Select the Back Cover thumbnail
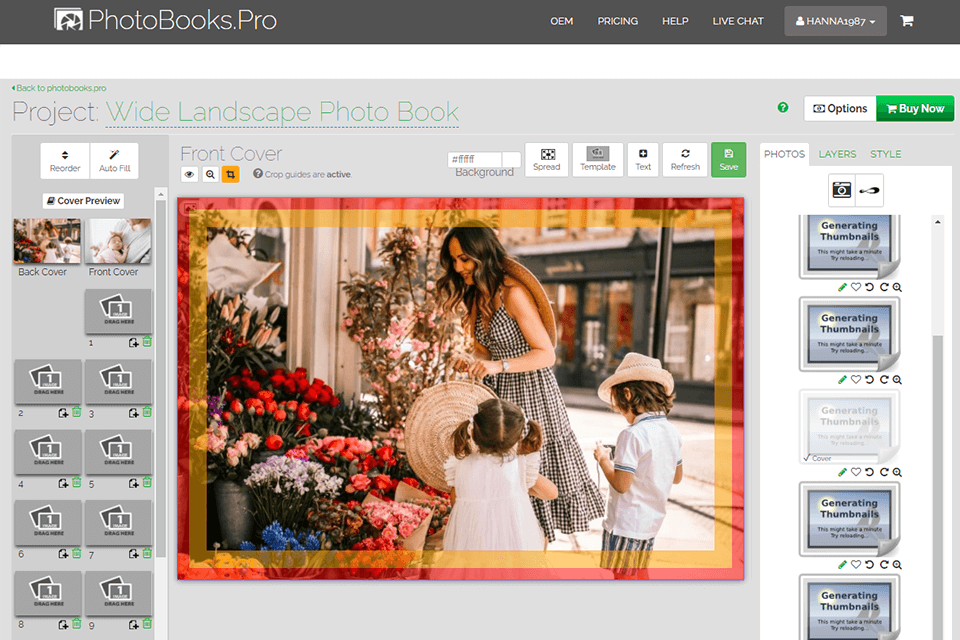The width and height of the screenshot is (960, 640). (47, 241)
